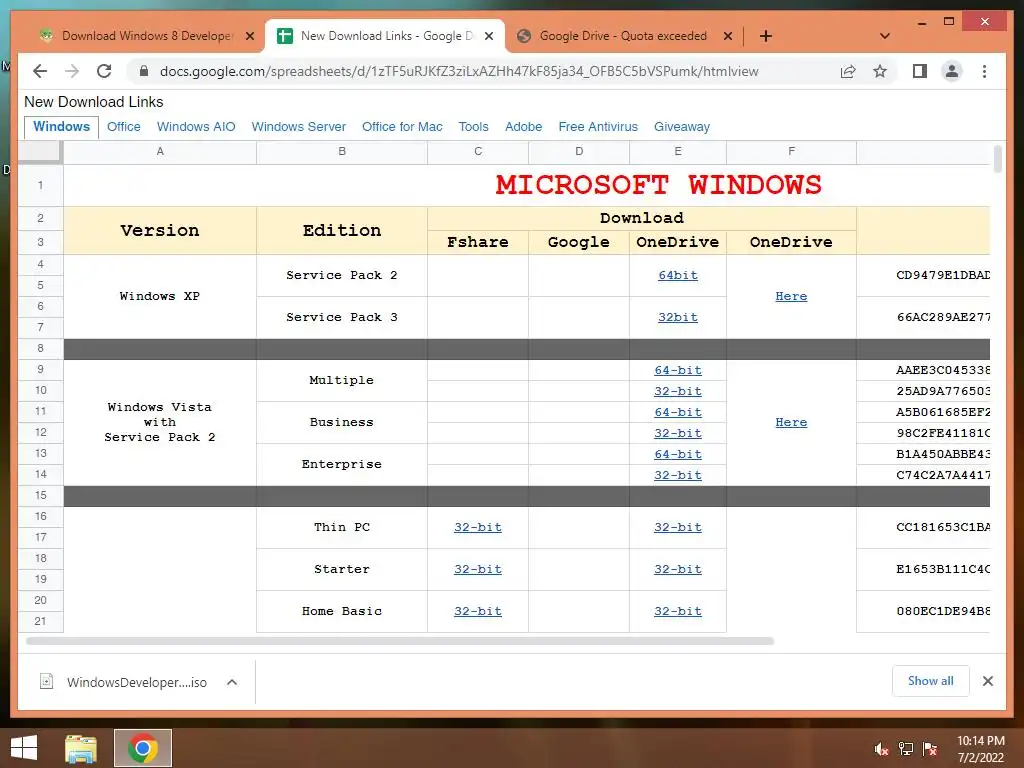Open the Windows Server sheet tab
Screen dimensions: 1024x768
tap(298, 127)
